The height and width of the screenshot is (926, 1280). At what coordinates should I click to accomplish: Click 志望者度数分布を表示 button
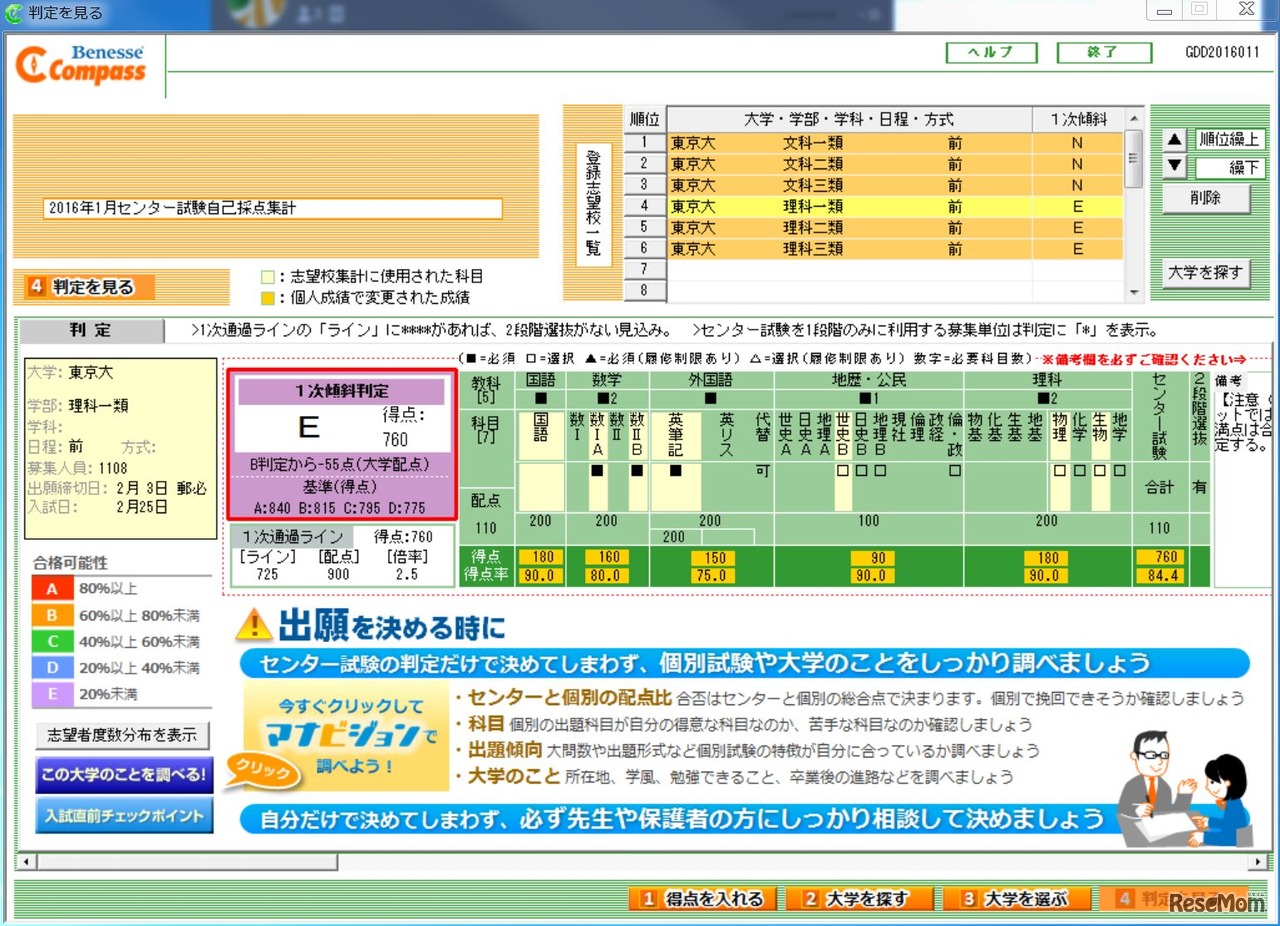(x=123, y=735)
